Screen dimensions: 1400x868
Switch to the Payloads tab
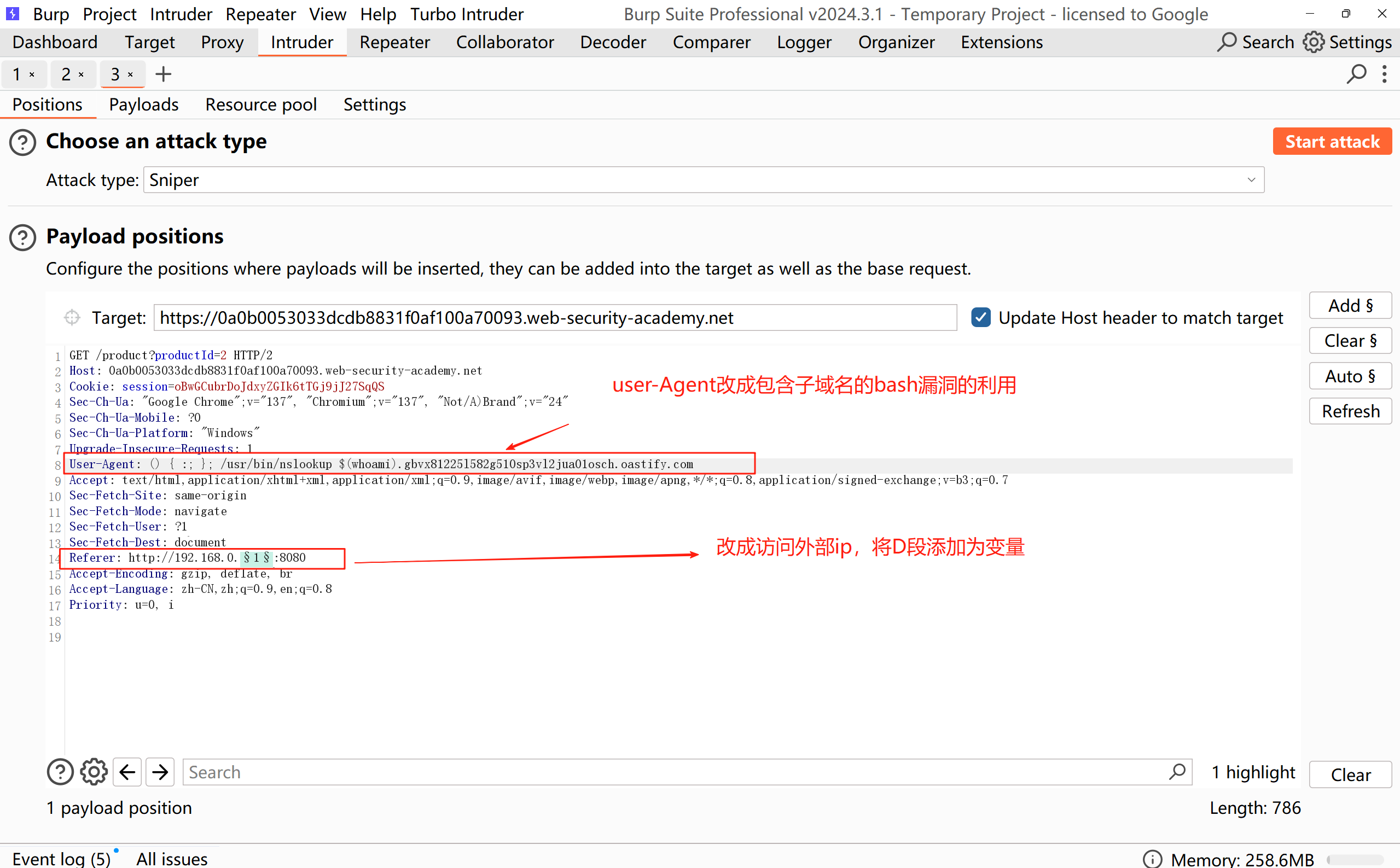click(143, 104)
